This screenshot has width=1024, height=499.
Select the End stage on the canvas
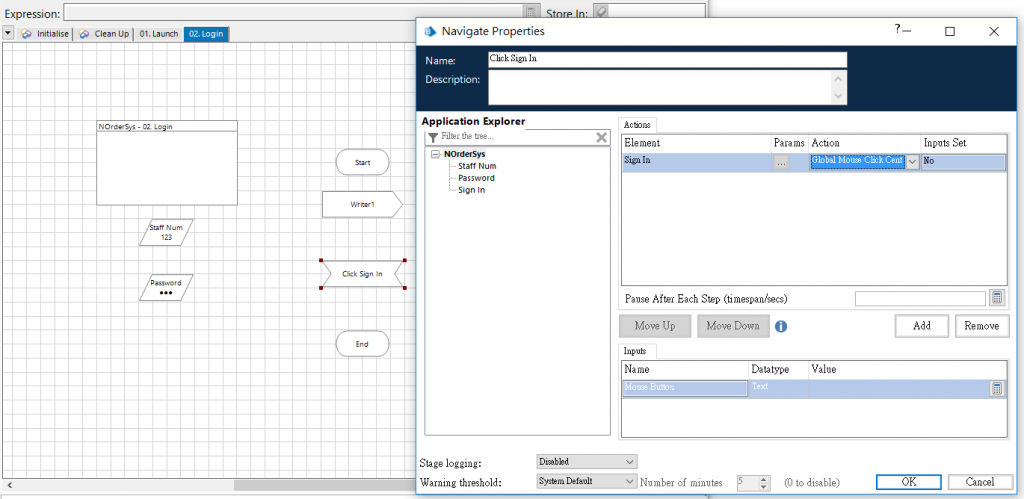362,344
